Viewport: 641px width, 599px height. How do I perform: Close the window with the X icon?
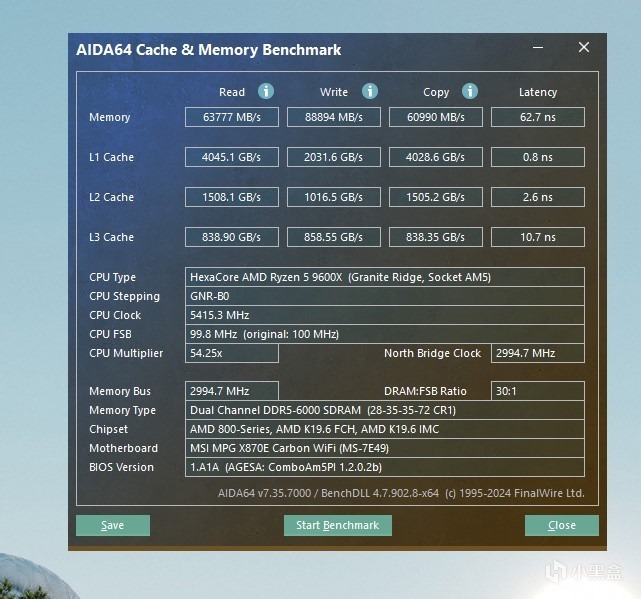pos(584,47)
